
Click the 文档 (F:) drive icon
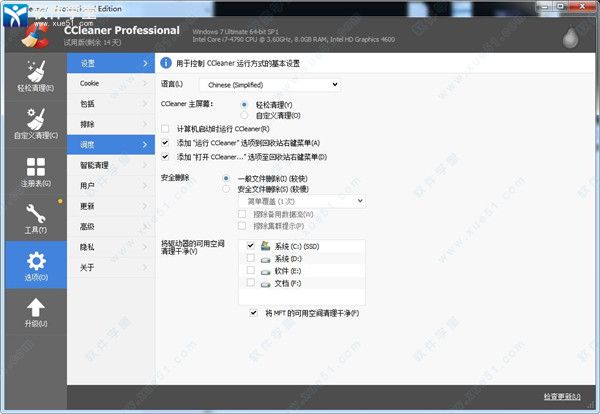tap(266, 284)
